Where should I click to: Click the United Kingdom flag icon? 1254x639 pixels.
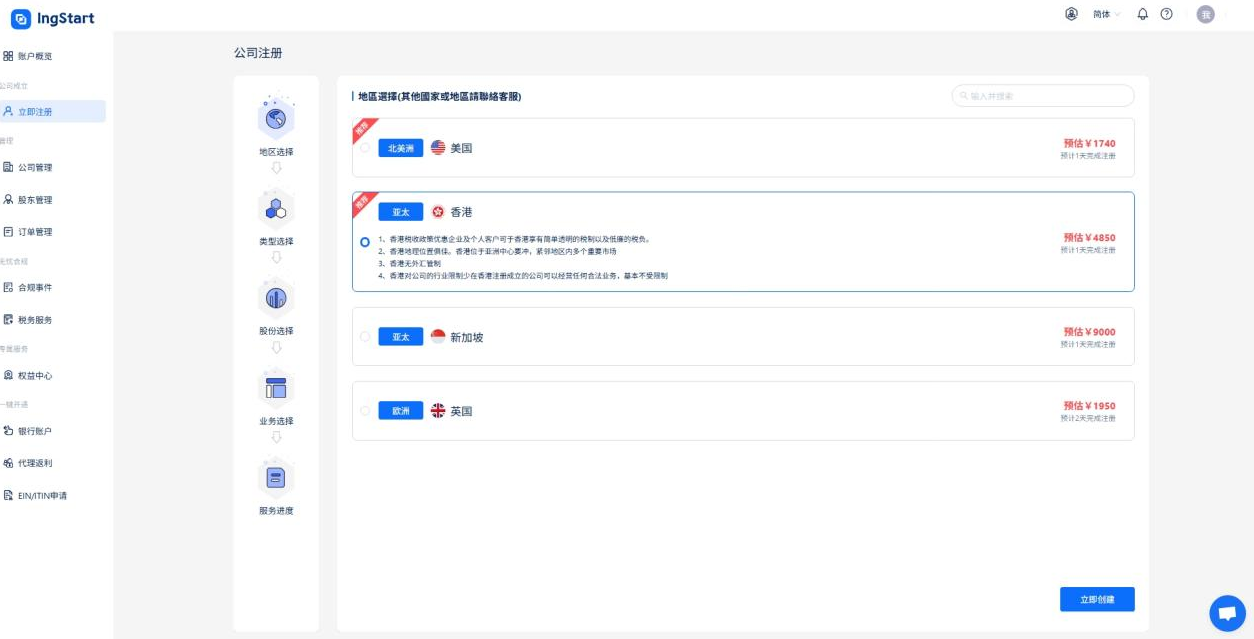[438, 411]
